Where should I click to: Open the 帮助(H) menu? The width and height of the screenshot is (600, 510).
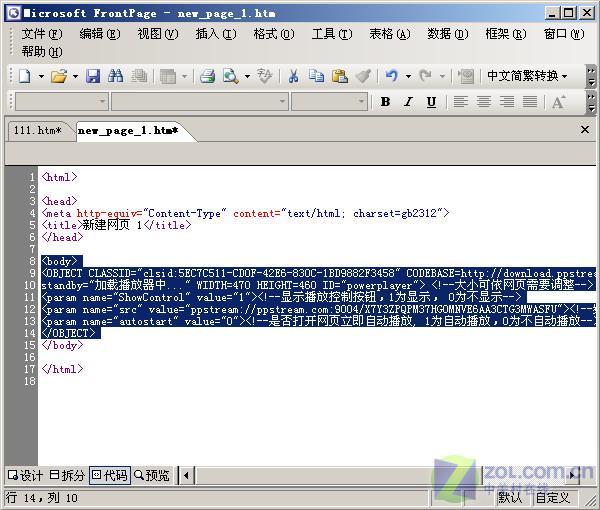pos(41,51)
